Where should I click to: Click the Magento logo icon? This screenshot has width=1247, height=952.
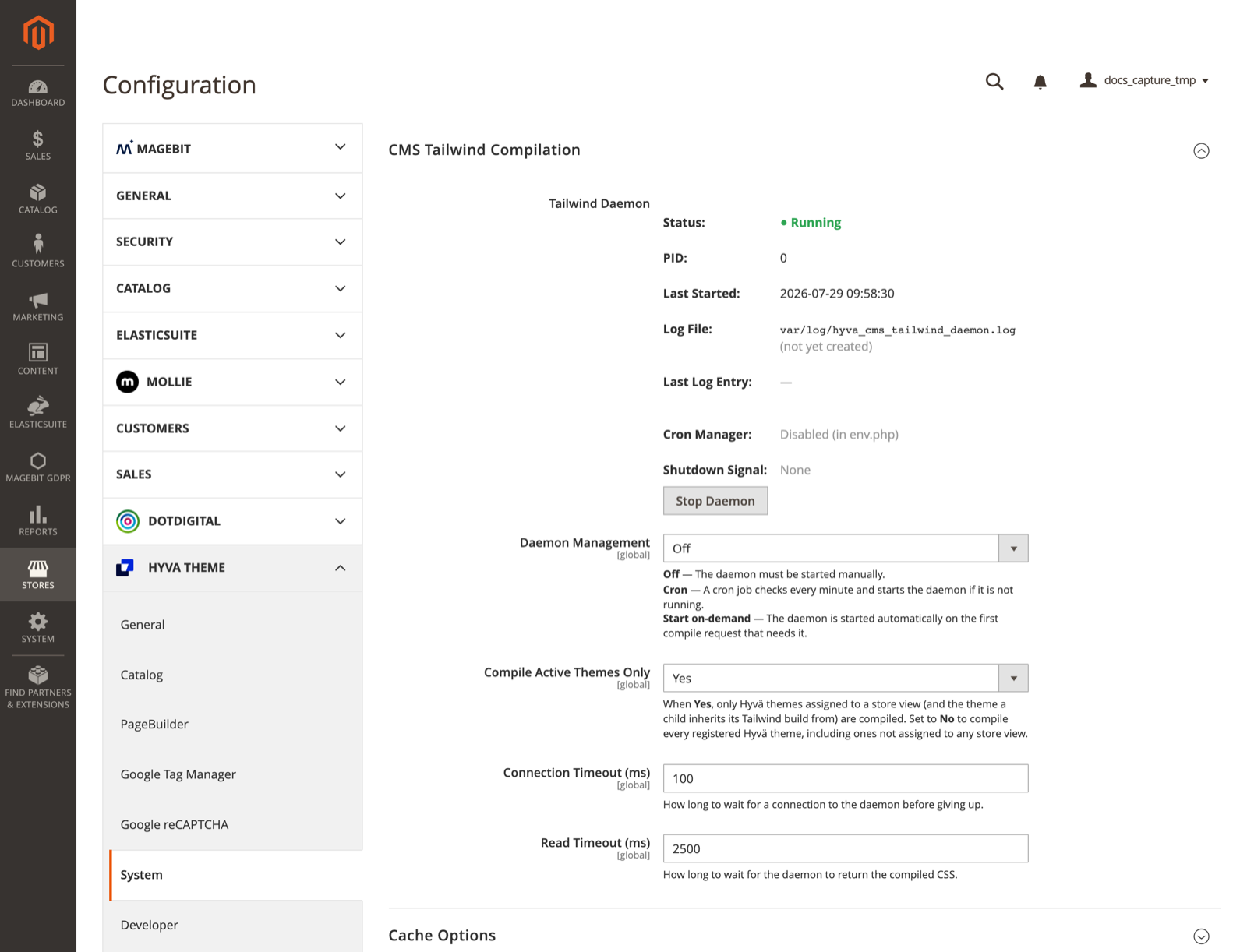38,33
